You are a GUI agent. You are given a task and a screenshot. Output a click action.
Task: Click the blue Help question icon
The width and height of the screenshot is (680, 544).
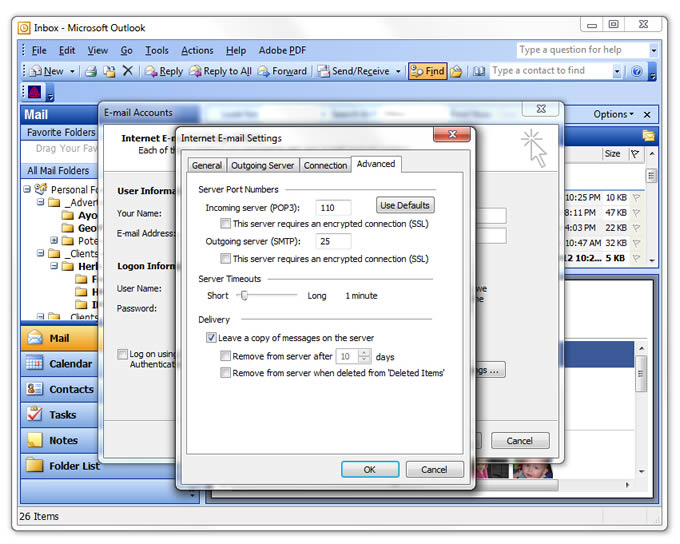[636, 71]
